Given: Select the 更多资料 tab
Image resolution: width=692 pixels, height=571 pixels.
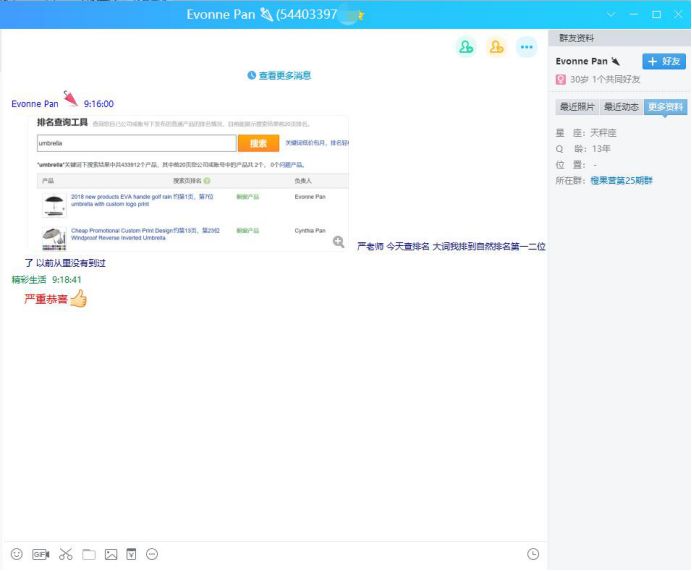Looking at the screenshot, I should click(x=665, y=107).
